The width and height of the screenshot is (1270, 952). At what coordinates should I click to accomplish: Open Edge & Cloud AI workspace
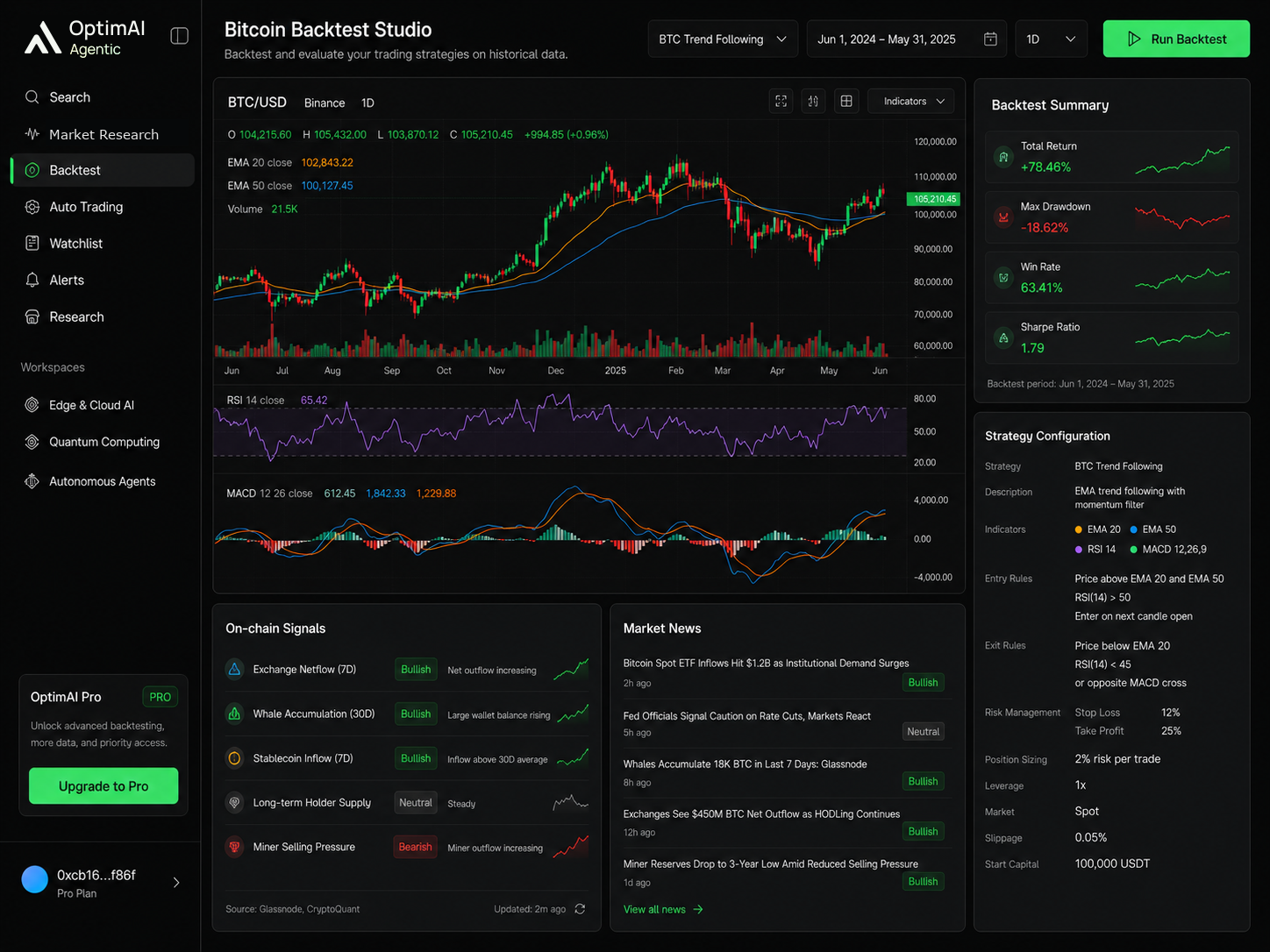tap(102, 405)
